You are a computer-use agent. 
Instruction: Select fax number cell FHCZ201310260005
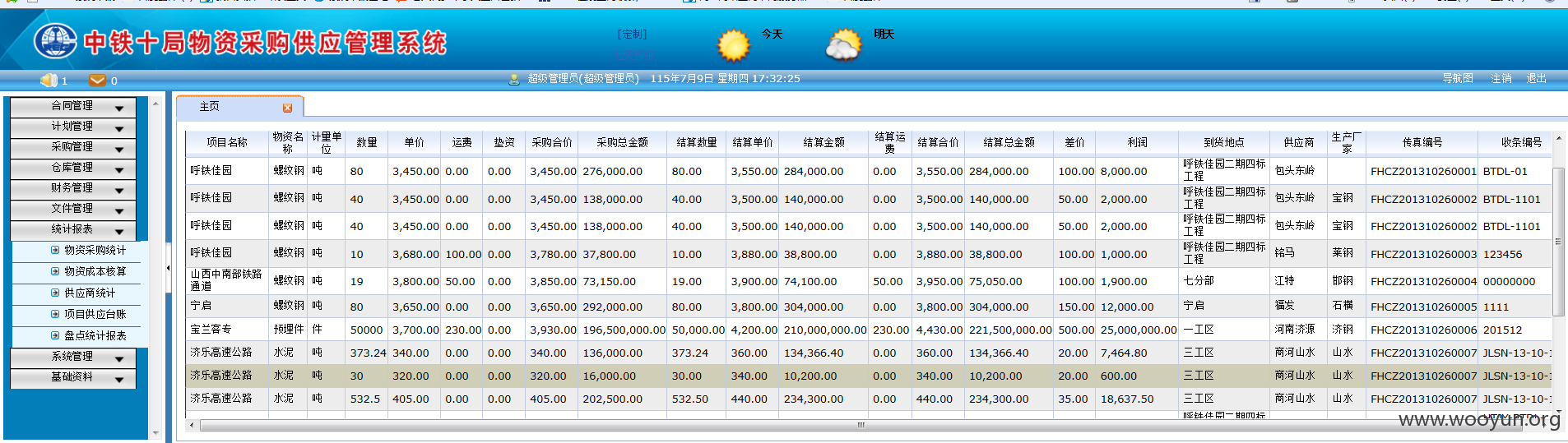coord(1423,307)
